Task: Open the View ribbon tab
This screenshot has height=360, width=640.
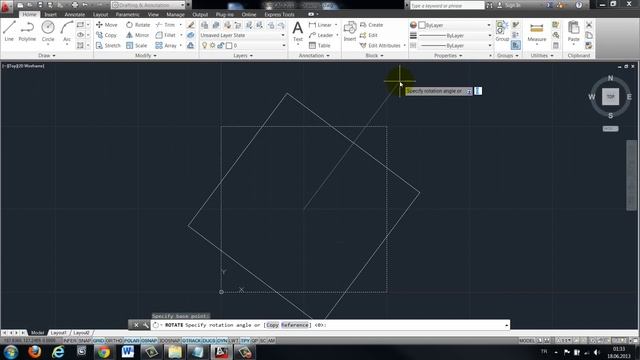Action: (x=153, y=14)
